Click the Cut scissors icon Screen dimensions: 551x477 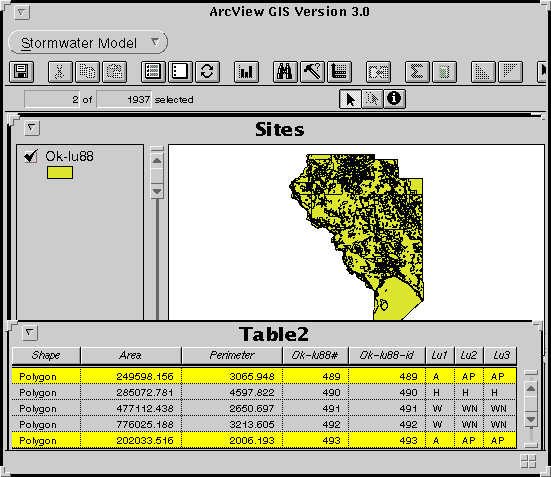[x=60, y=72]
